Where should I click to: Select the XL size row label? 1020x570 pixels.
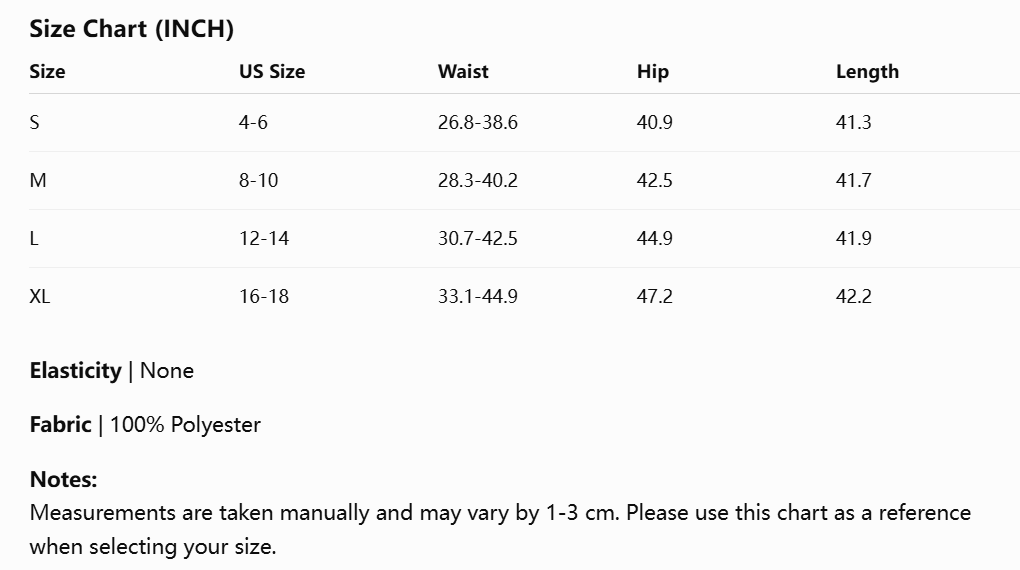tap(40, 296)
